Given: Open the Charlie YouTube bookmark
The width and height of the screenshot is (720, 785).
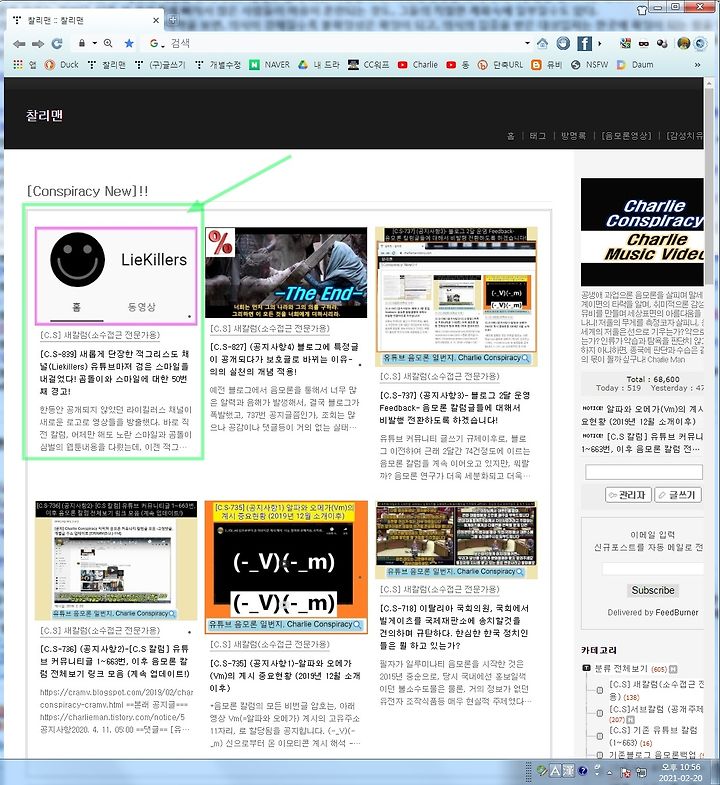Looking at the screenshot, I should pyautogui.click(x=418, y=65).
